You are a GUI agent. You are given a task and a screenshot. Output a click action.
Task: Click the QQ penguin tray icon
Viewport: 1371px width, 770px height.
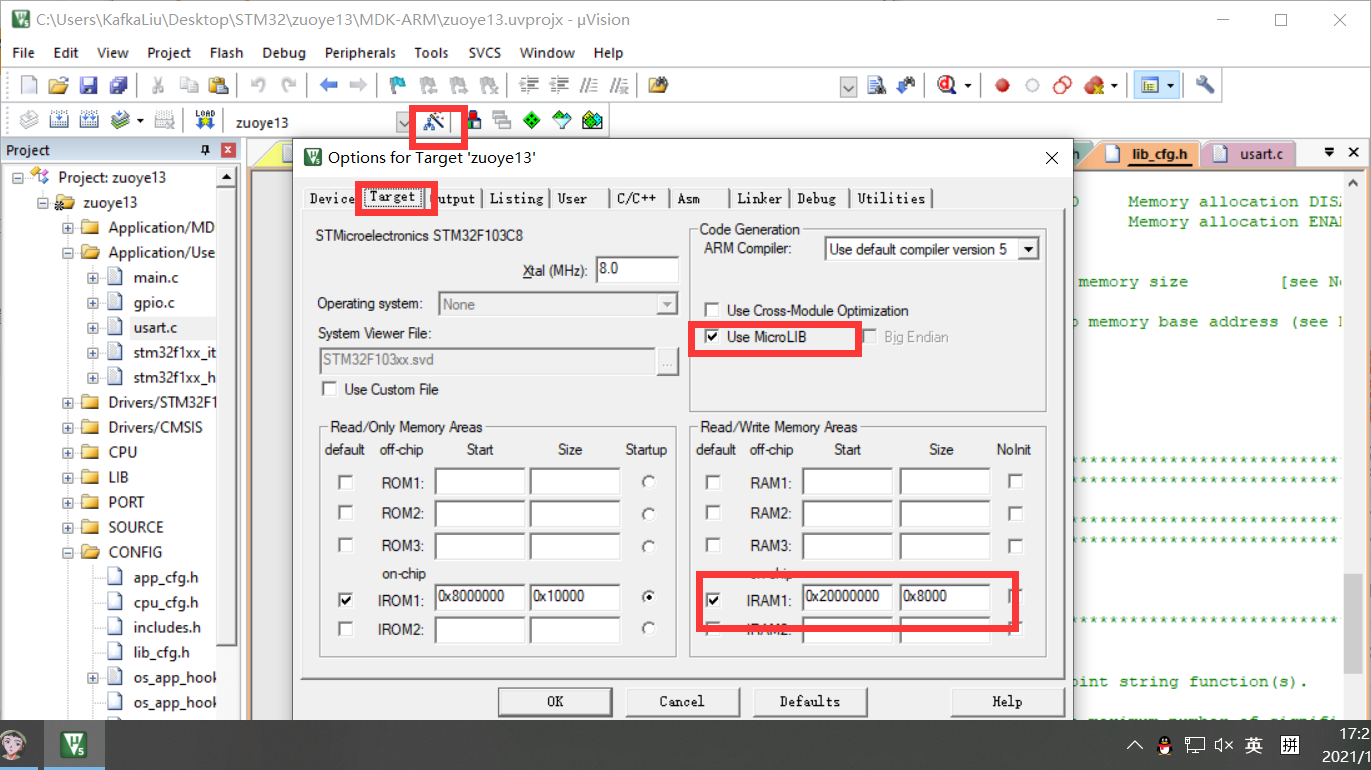(x=1164, y=745)
